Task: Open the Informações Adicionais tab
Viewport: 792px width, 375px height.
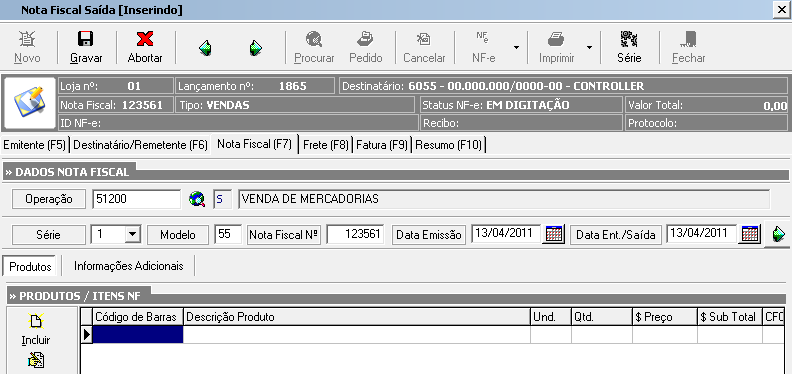Action: [128, 266]
